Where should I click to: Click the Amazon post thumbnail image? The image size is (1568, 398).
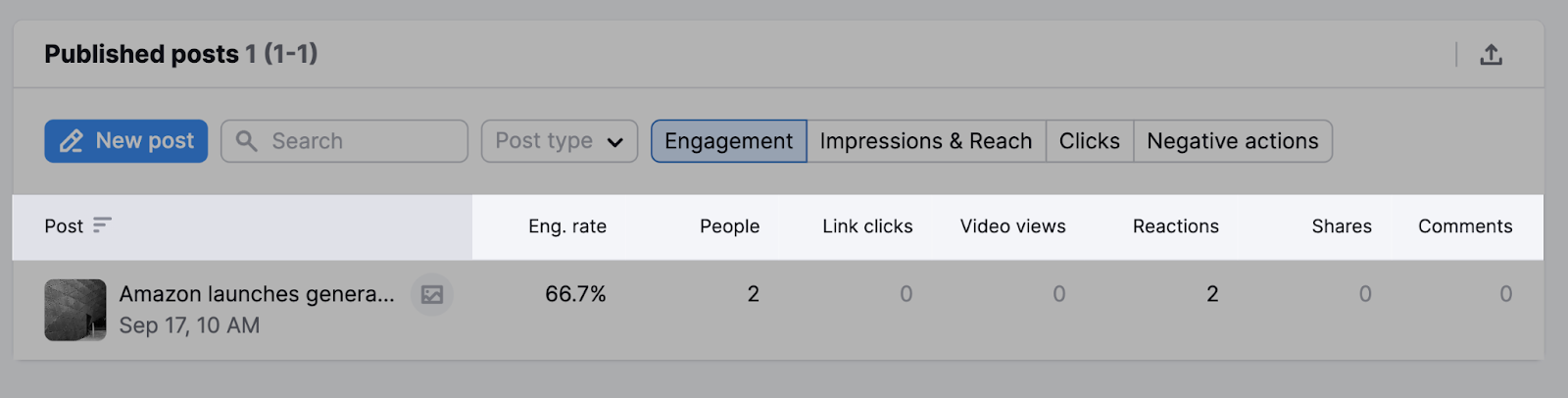tap(75, 310)
